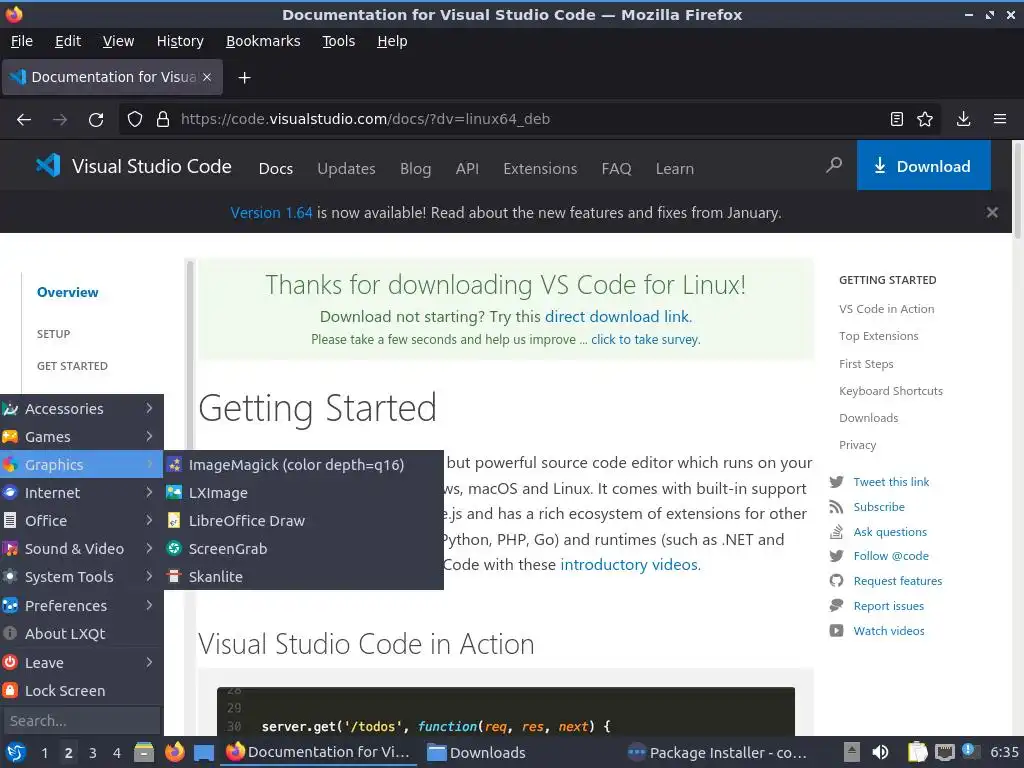The height and width of the screenshot is (768, 1024).
Task: Dismiss the Version 1.64 announcement banner
Action: click(x=992, y=212)
